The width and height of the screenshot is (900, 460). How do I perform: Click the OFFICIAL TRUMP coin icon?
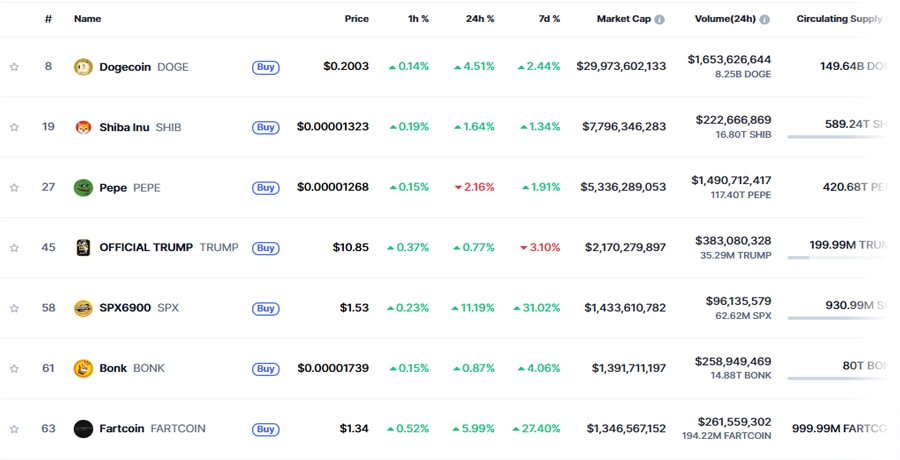pos(83,247)
